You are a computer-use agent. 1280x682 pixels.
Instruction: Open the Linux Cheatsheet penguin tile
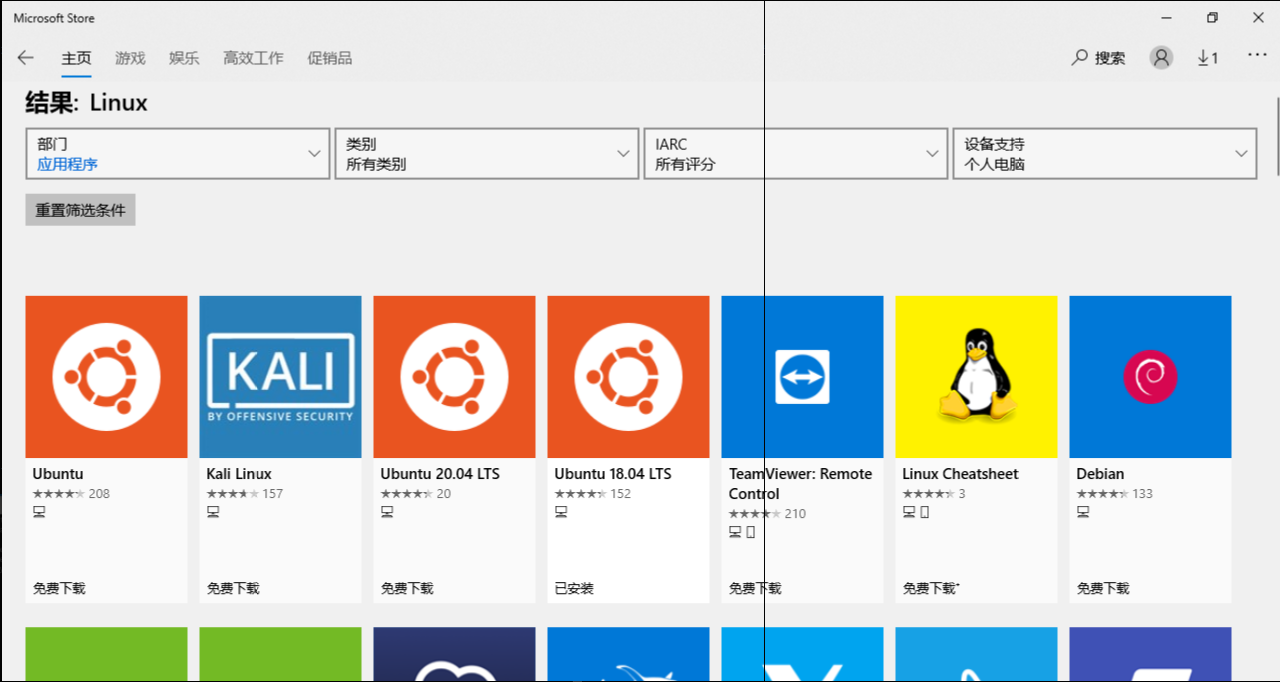click(976, 377)
